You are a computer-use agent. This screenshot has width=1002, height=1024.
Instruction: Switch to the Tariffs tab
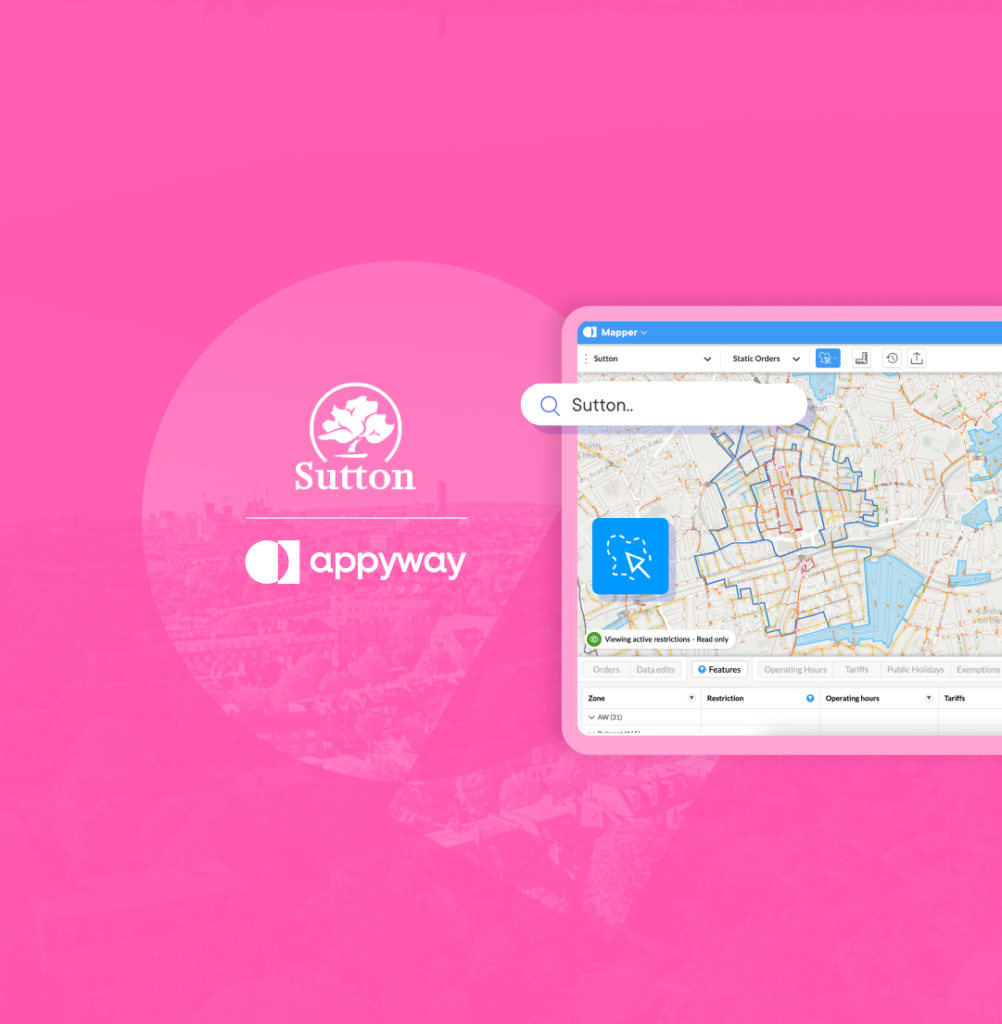click(856, 668)
